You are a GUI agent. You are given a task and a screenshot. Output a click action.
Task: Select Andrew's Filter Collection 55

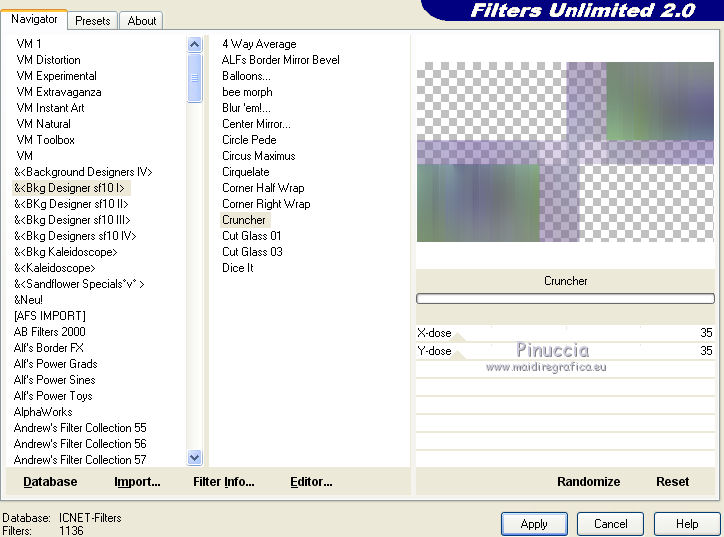click(80, 428)
